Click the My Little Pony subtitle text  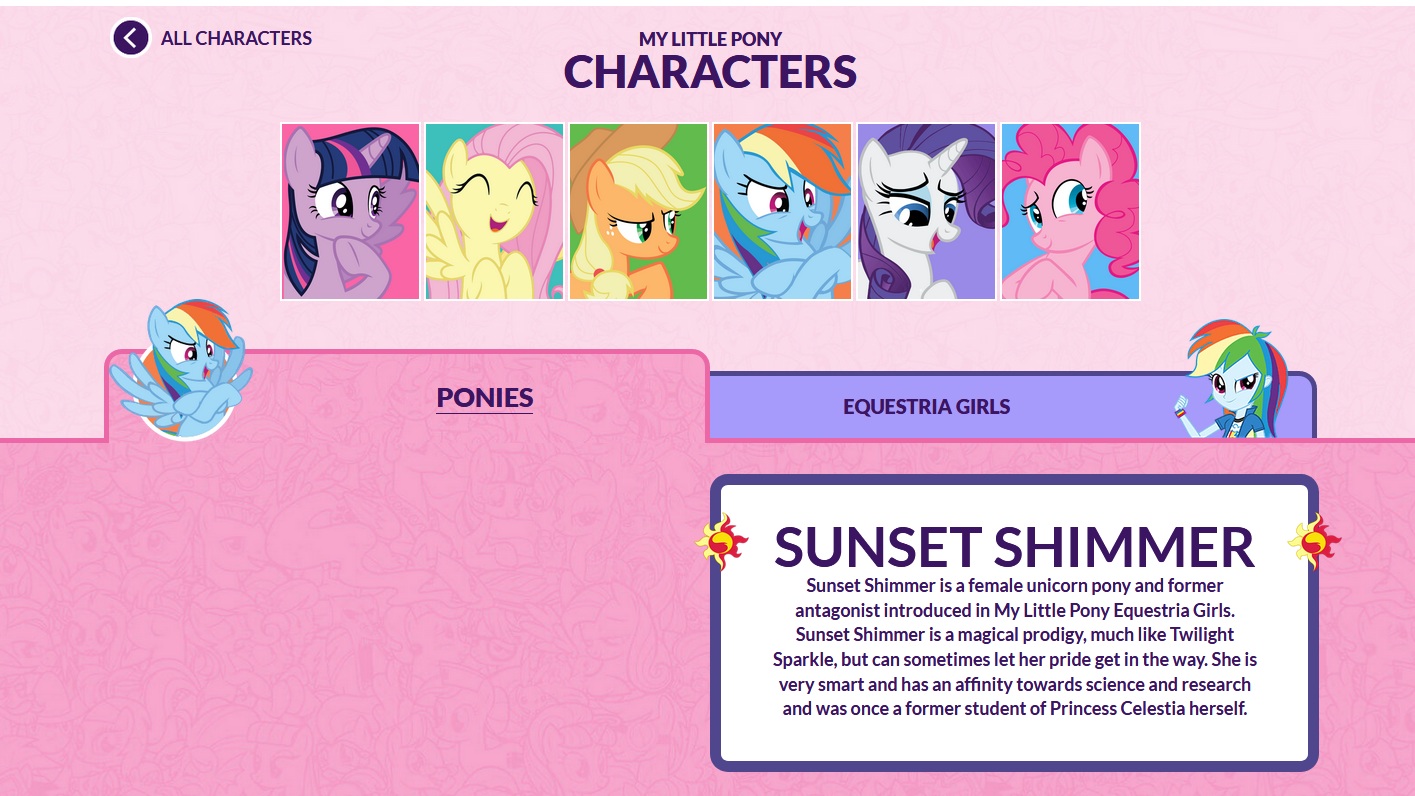710,39
